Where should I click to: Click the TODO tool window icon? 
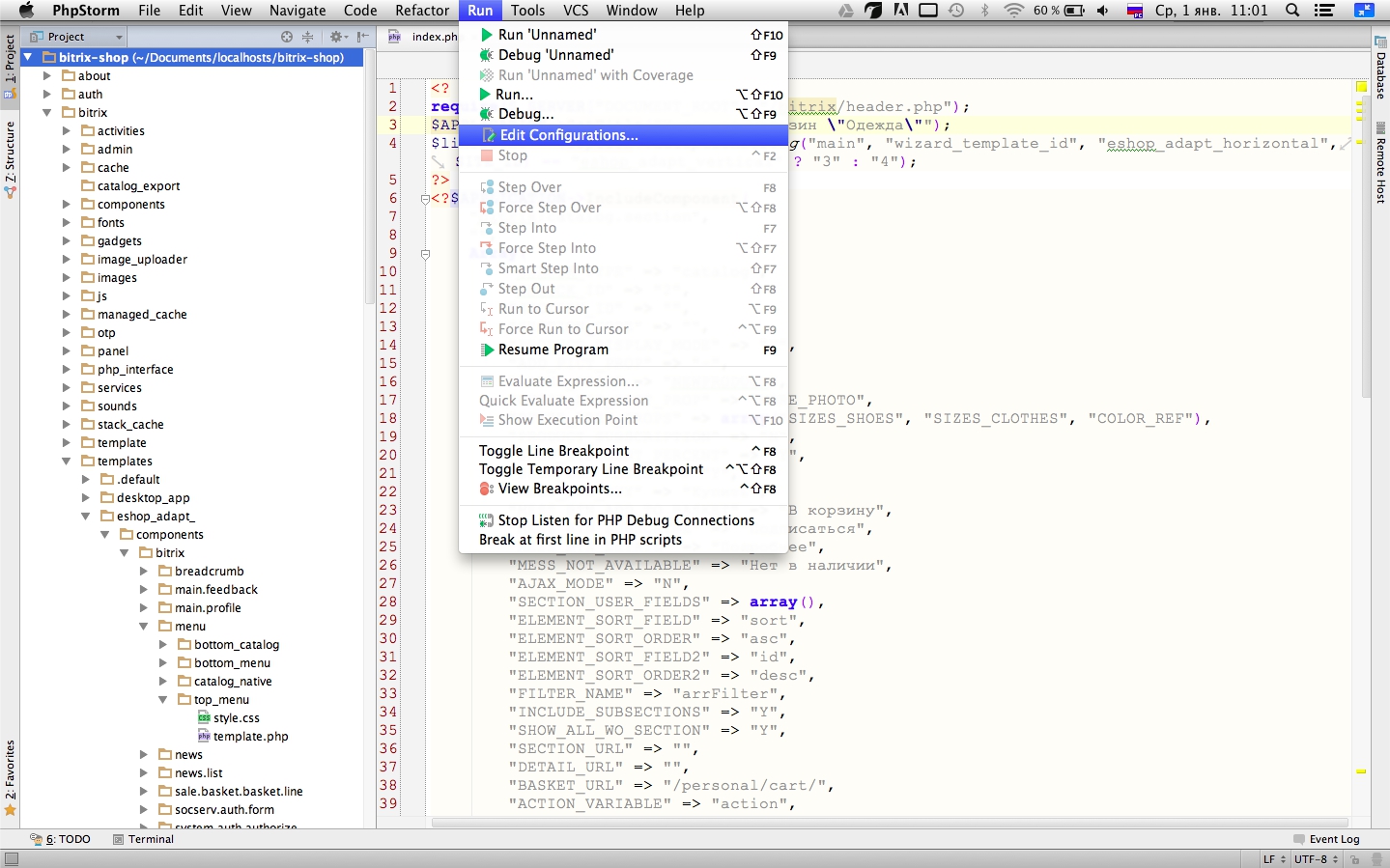tap(36, 840)
